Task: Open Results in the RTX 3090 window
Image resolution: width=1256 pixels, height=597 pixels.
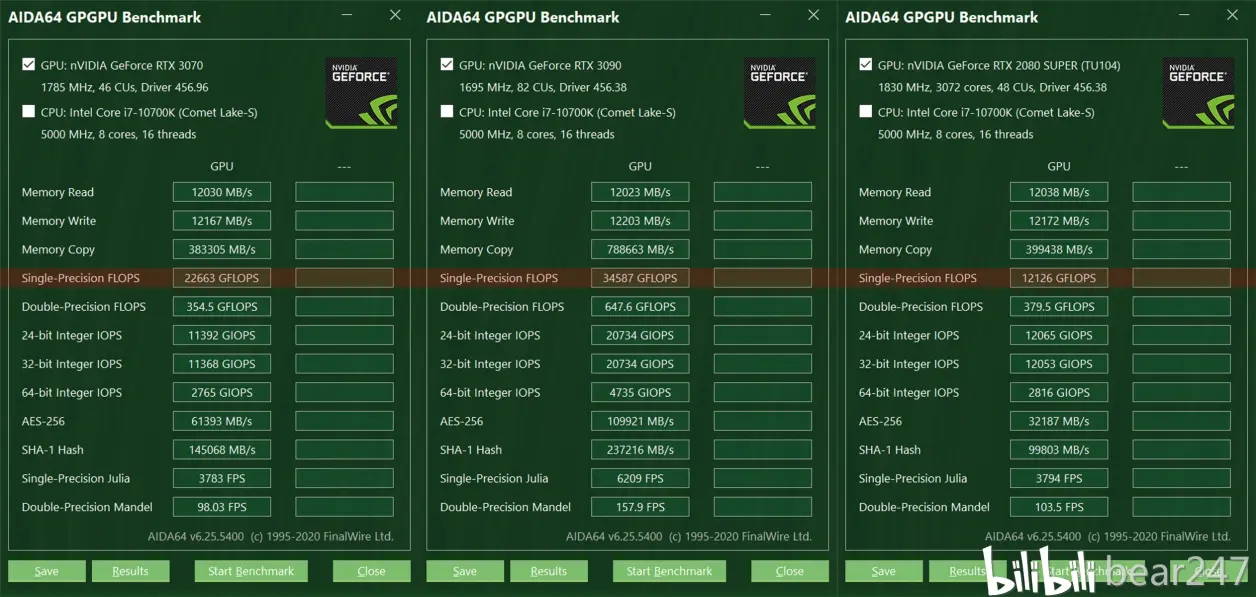Action: [x=549, y=571]
